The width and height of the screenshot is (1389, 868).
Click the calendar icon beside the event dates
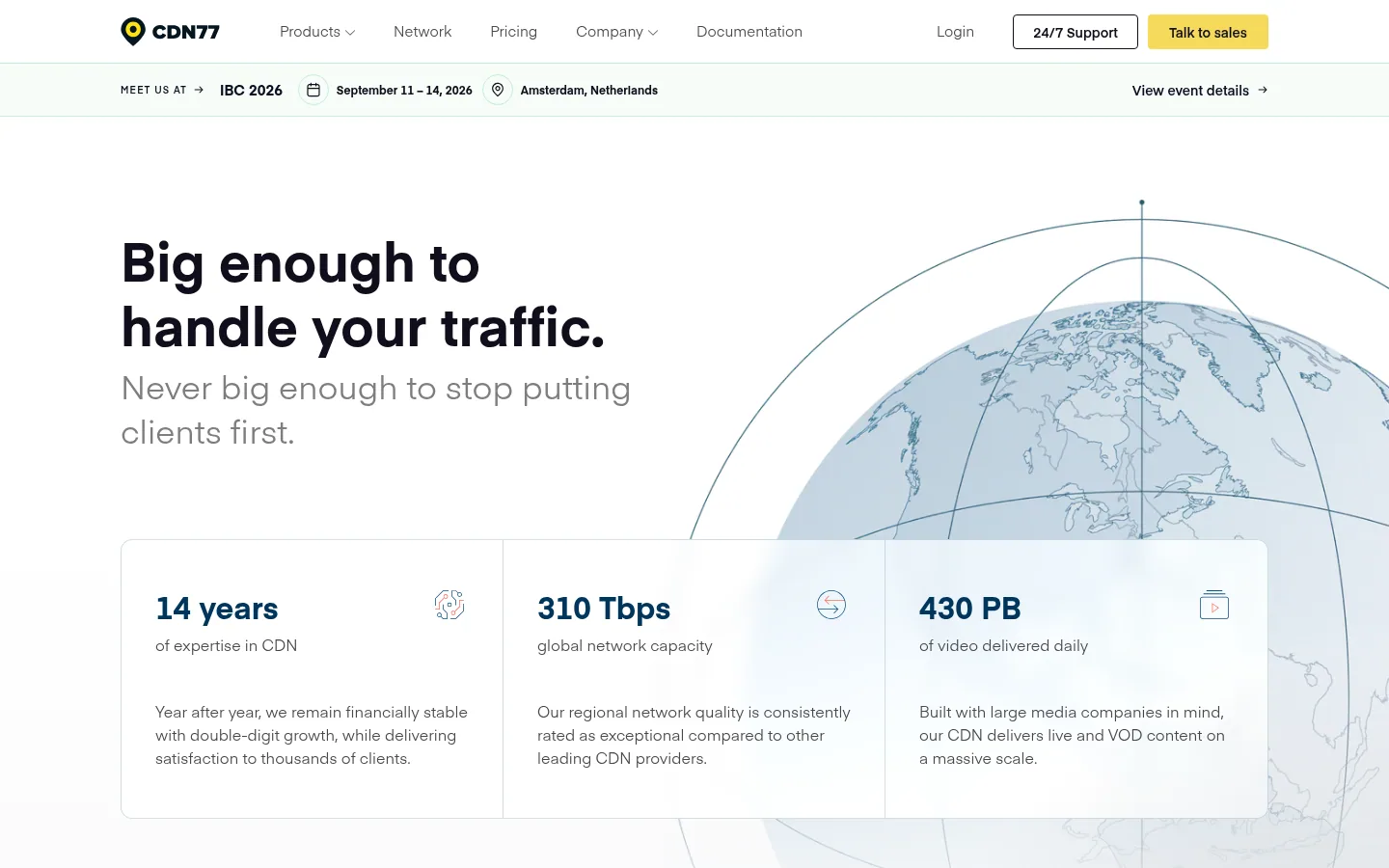pyautogui.click(x=313, y=90)
